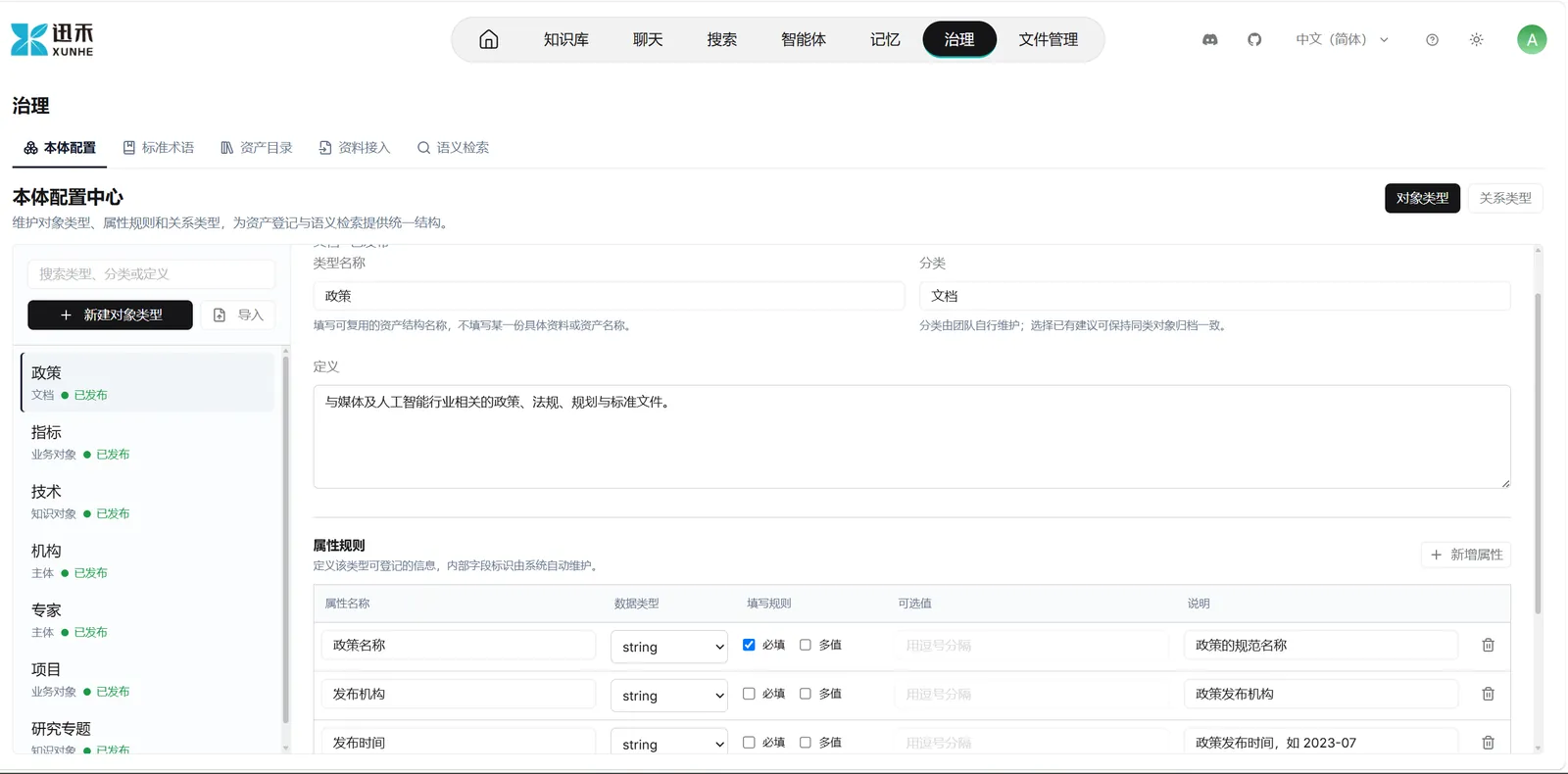Screen dimensions: 1568x774
Task: Toggle 必填 checkbox for 政策名称
Action: [x=749, y=645]
